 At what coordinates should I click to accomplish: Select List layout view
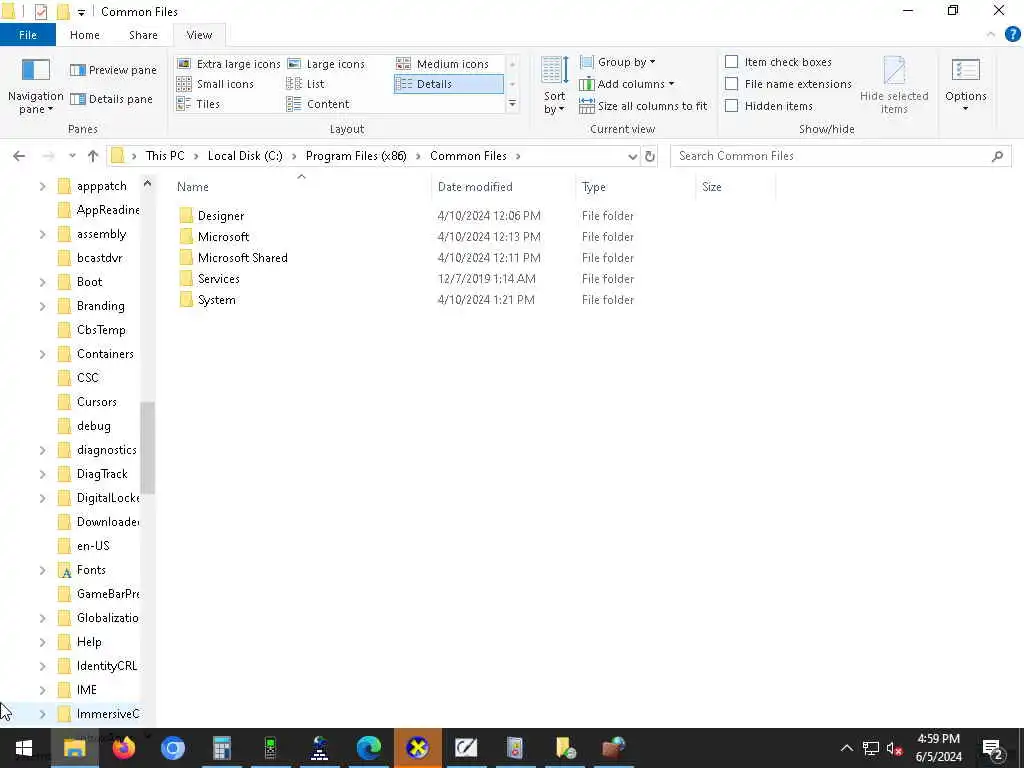306,84
